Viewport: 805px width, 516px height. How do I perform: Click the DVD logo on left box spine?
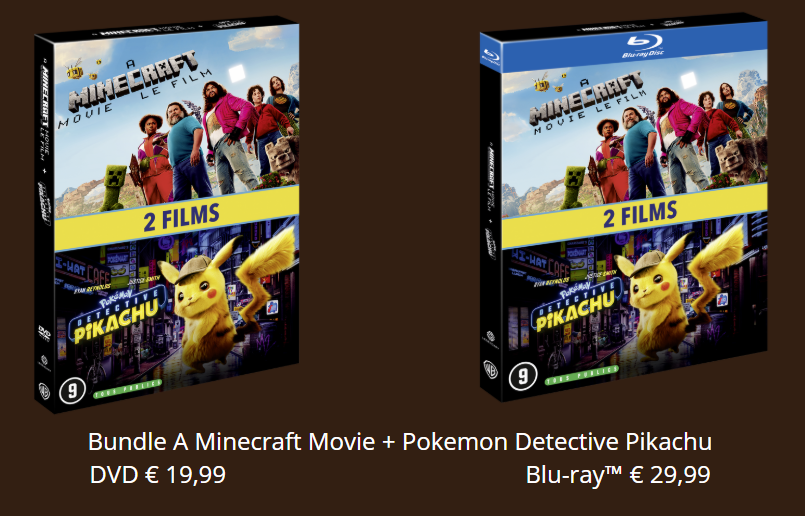click(44, 333)
